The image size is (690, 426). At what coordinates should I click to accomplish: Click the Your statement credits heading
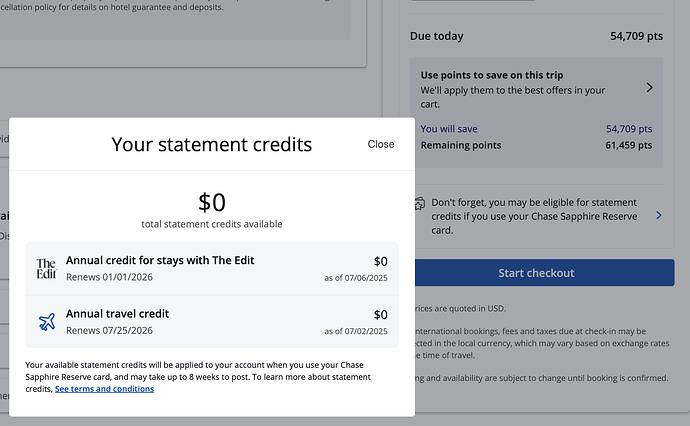pos(212,144)
